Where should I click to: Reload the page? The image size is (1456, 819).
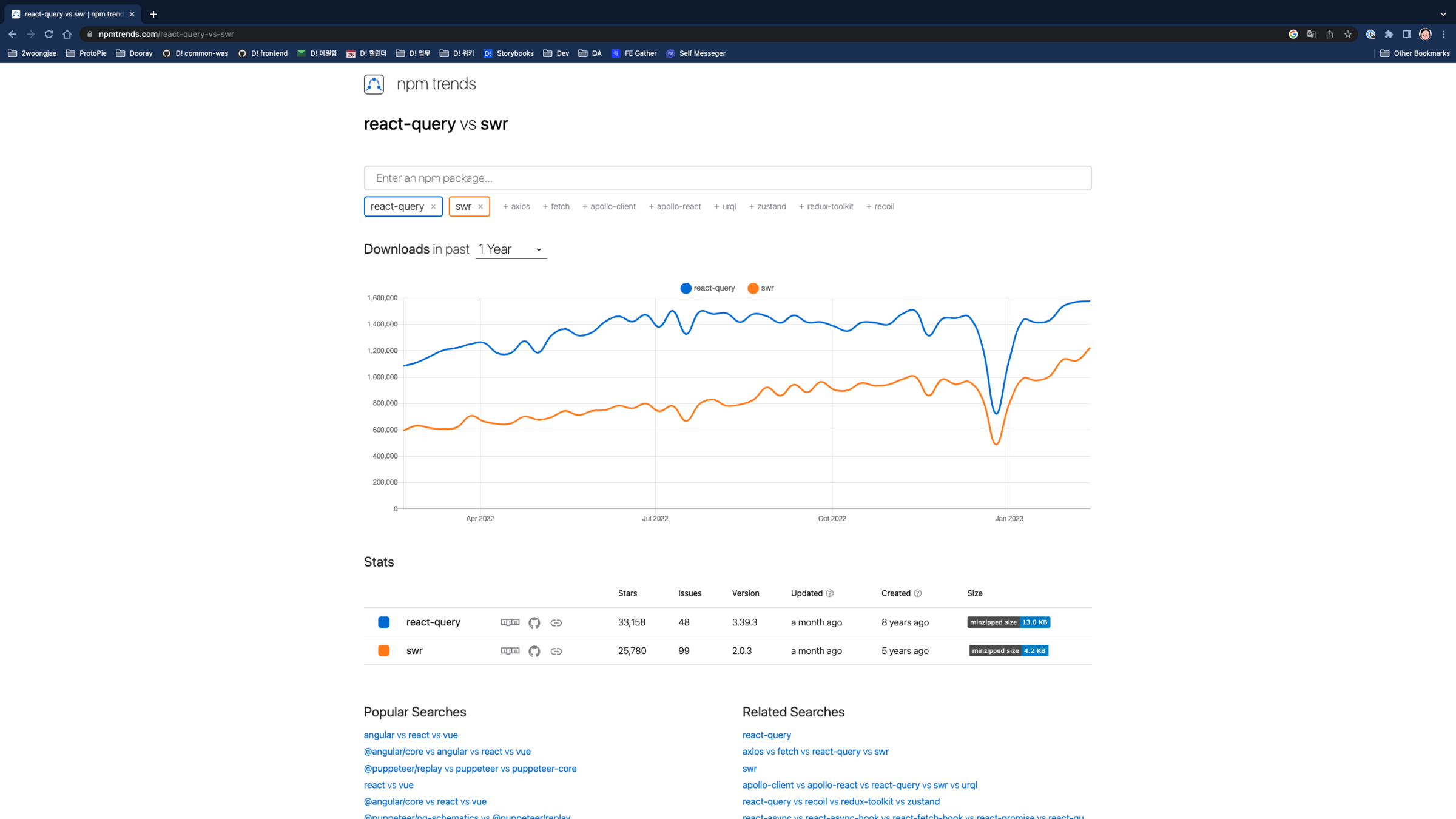[49, 34]
